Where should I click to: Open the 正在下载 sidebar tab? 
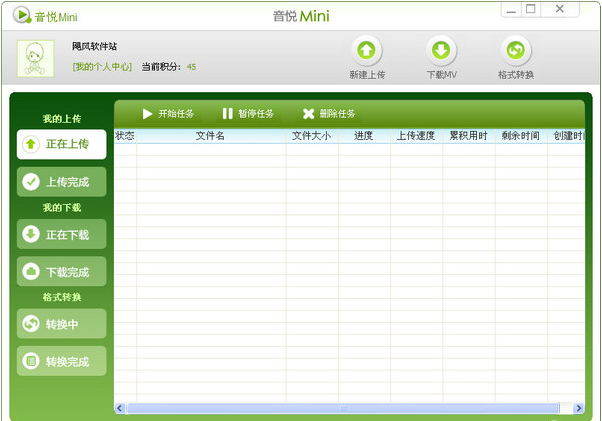[x=61, y=234]
